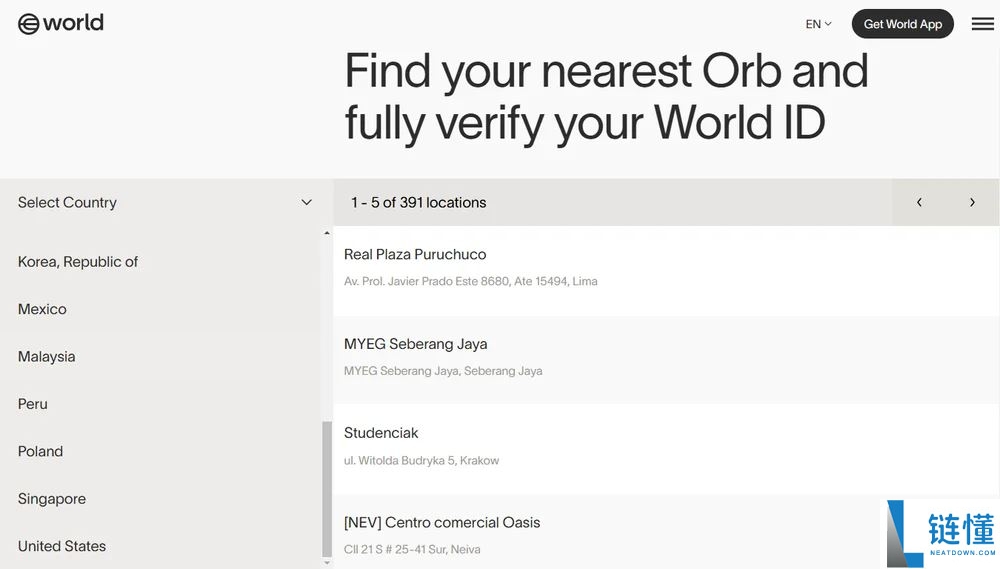Viewport: 1000px width, 569px height.
Task: Click the country list scroll-up arrow
Action: click(327, 233)
